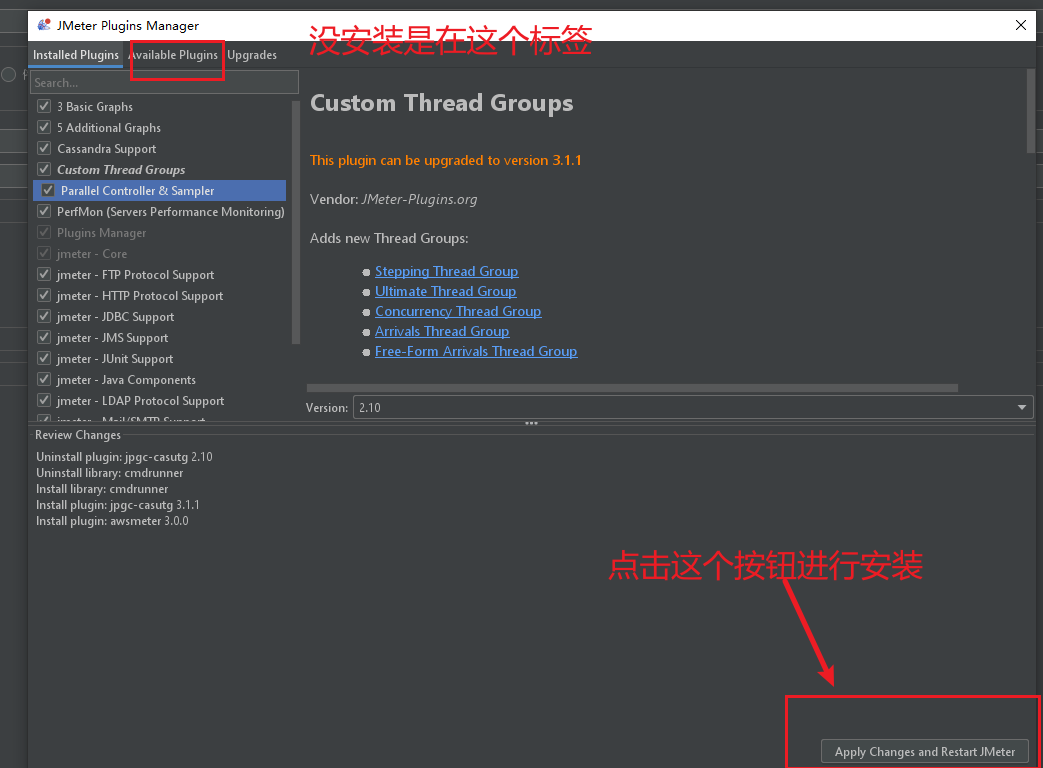This screenshot has width=1043, height=768.
Task: Open the Ultimate Thread Group link
Action: pyautogui.click(x=445, y=291)
